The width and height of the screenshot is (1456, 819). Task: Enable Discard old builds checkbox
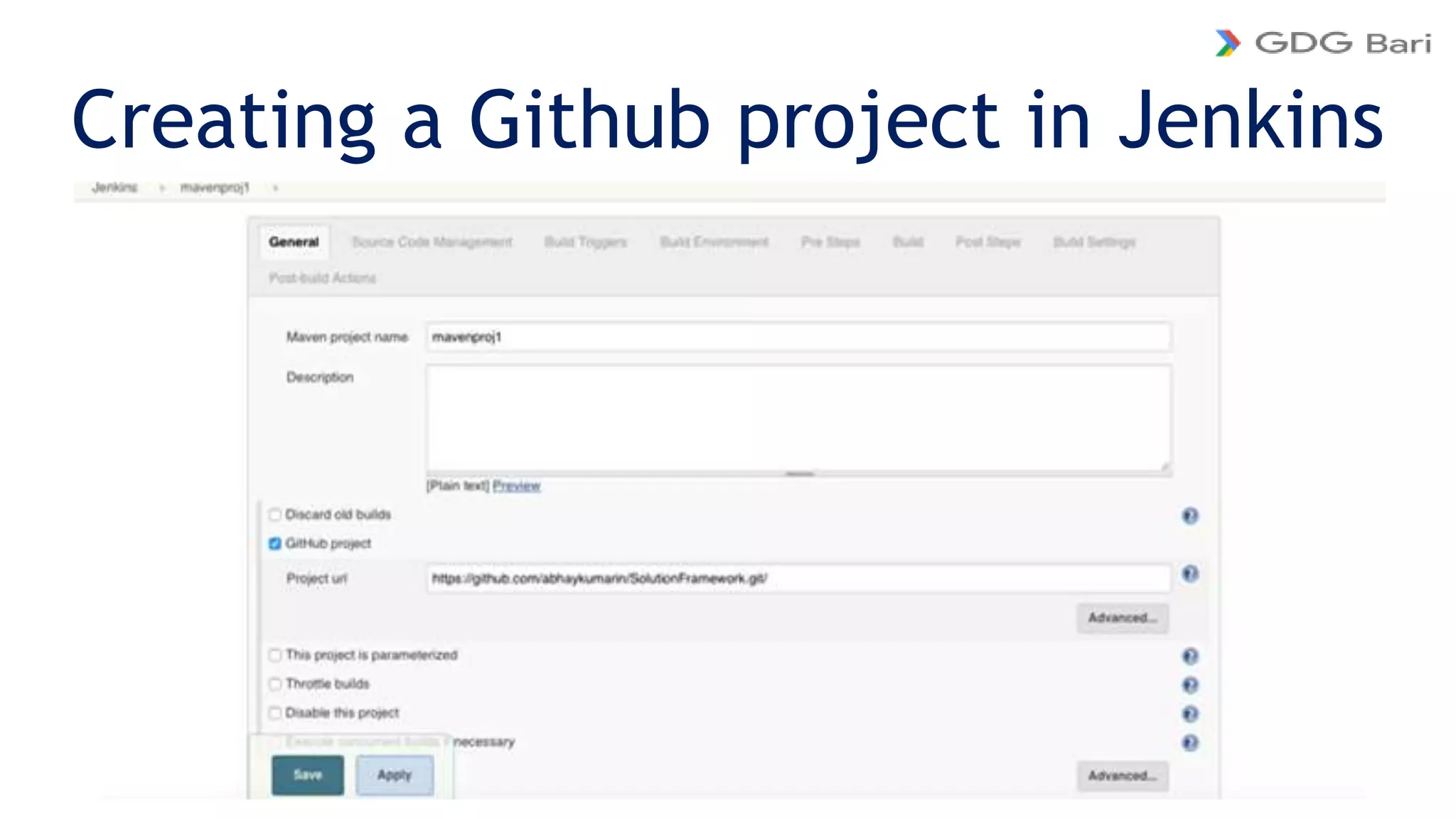click(275, 515)
